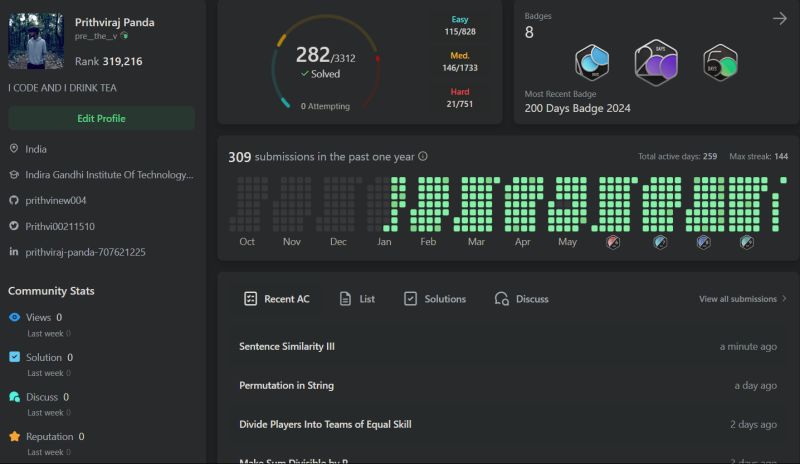Open the prithvinew004 GitHub link
This screenshot has width=800, height=464.
click(56, 200)
